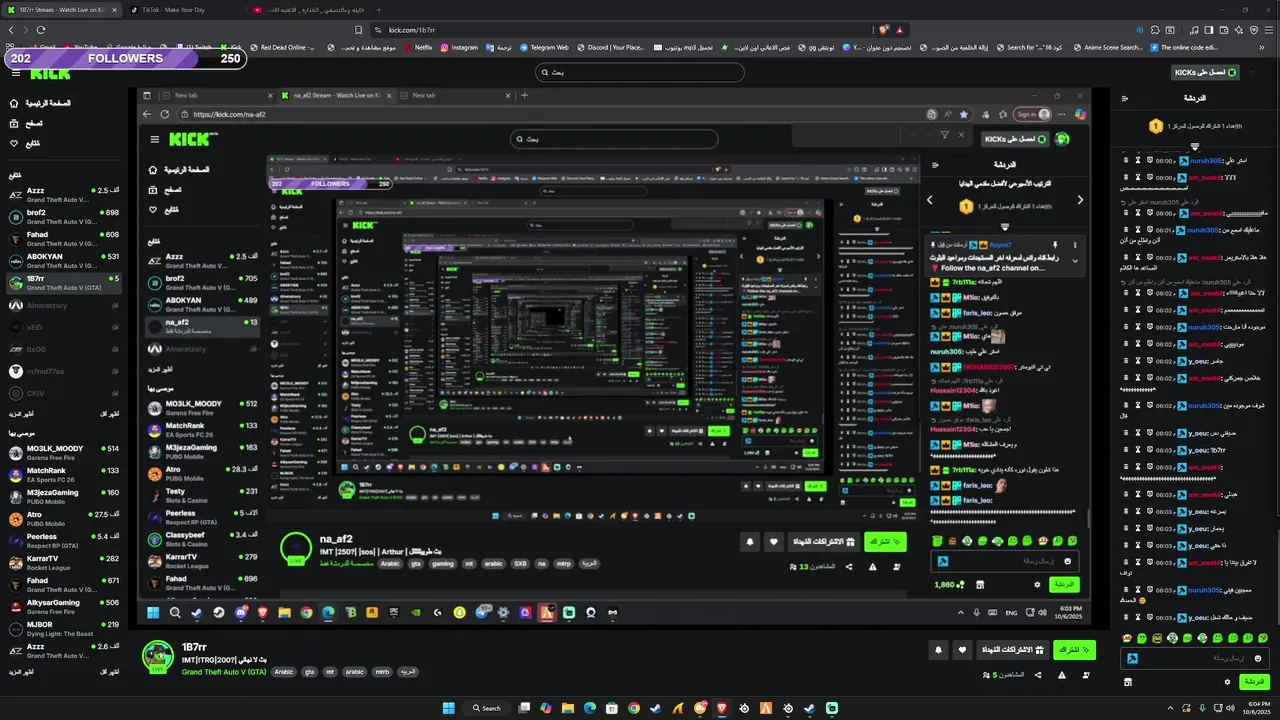Click the notification bell below the 1B7rr stream
Viewport: 1280px width, 720px height.
tap(938, 650)
